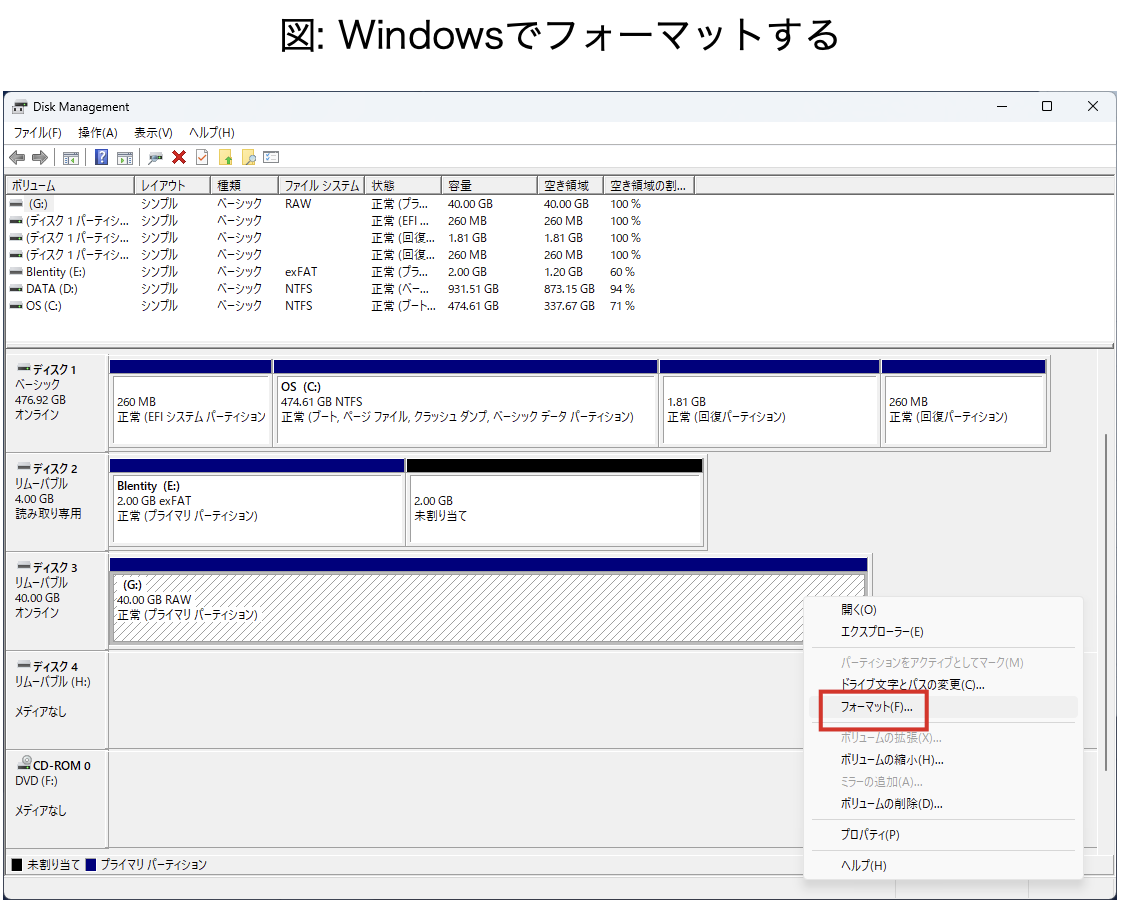The height and width of the screenshot is (900, 1121).
Task: Click the Rescan Disks drive icon
Action: (155, 157)
